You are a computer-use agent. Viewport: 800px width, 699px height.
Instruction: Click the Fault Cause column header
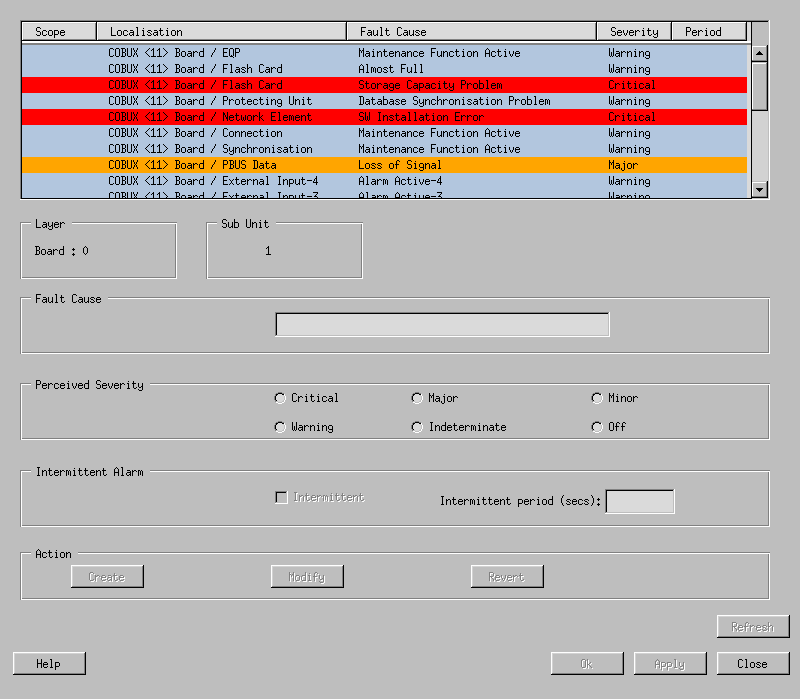pyautogui.click(x=471, y=32)
